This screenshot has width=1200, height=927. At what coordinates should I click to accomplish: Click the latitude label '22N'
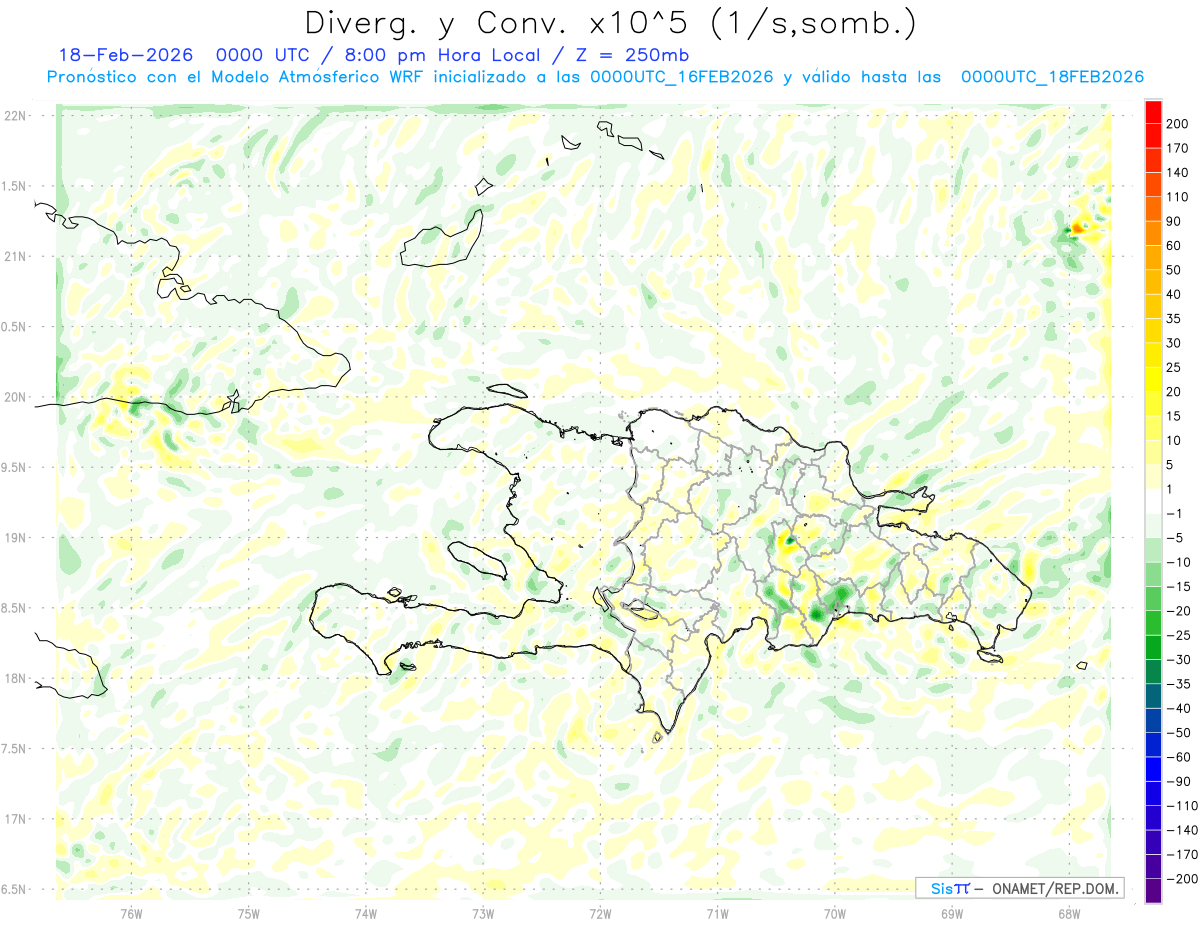(15, 116)
